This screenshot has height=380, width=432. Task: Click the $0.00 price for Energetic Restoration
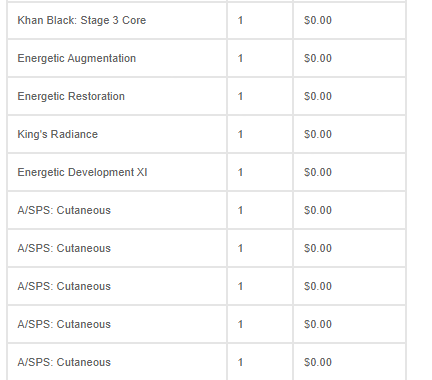[x=318, y=96]
